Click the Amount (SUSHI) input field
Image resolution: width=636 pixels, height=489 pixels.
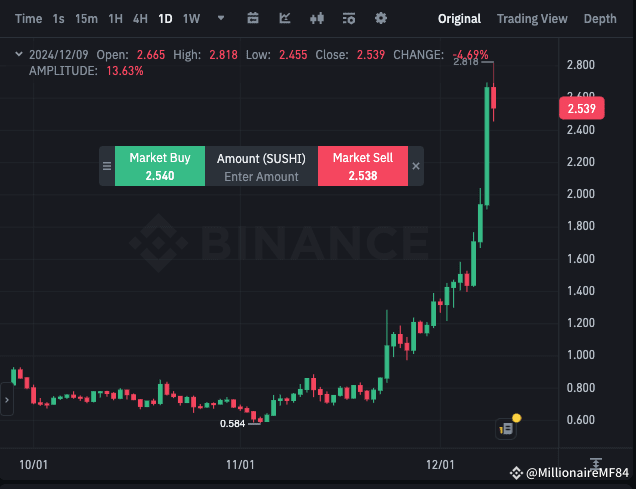(261, 176)
